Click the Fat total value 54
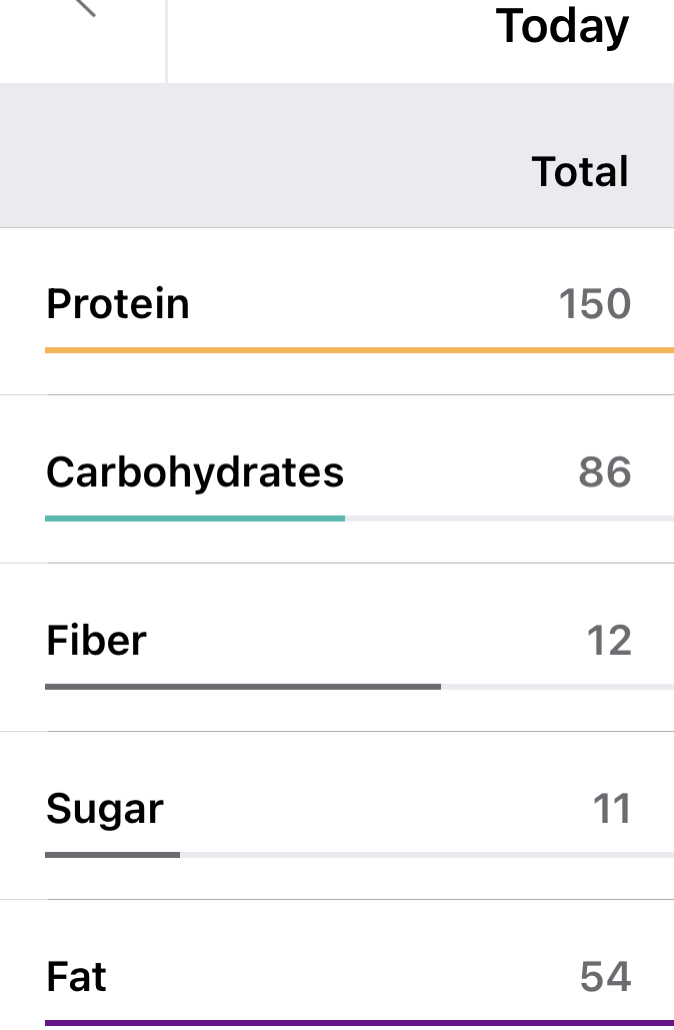 [x=605, y=976]
